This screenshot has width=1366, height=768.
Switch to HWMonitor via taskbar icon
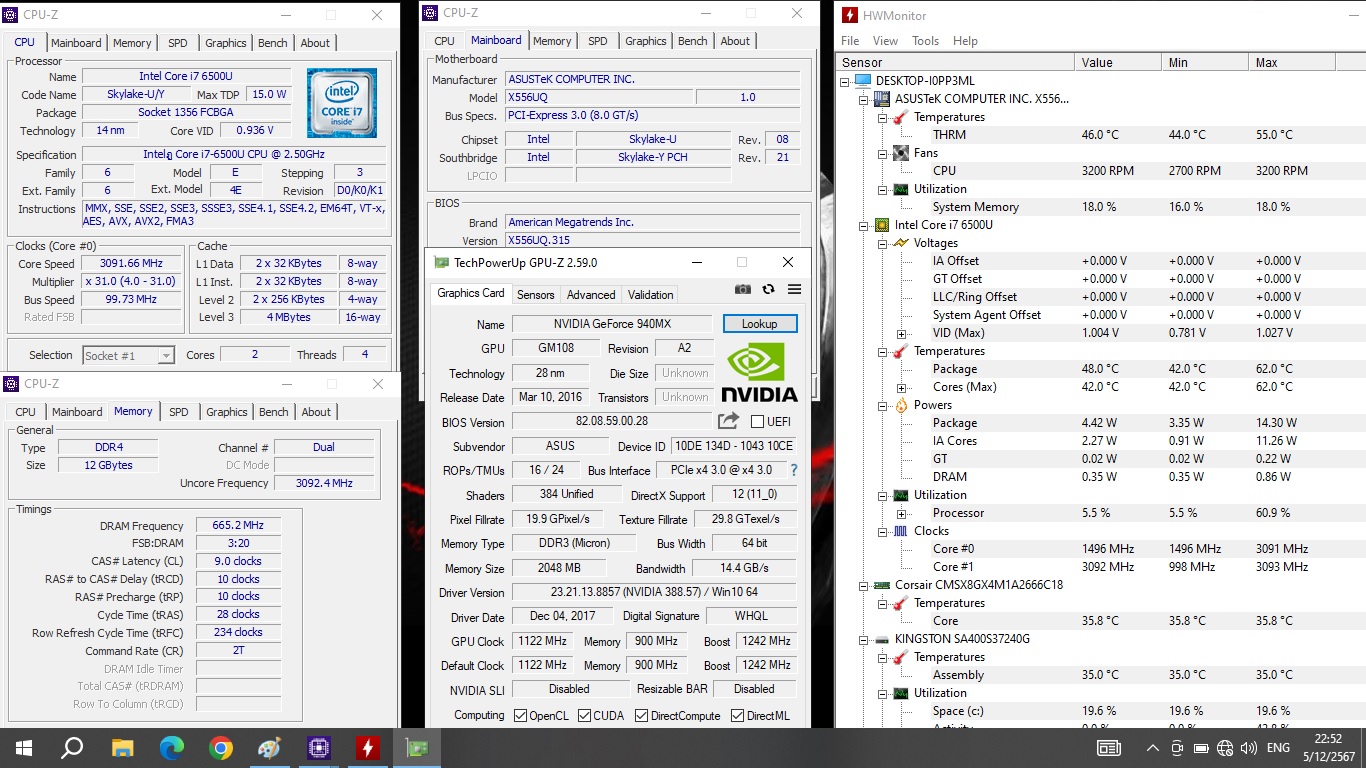(x=368, y=748)
